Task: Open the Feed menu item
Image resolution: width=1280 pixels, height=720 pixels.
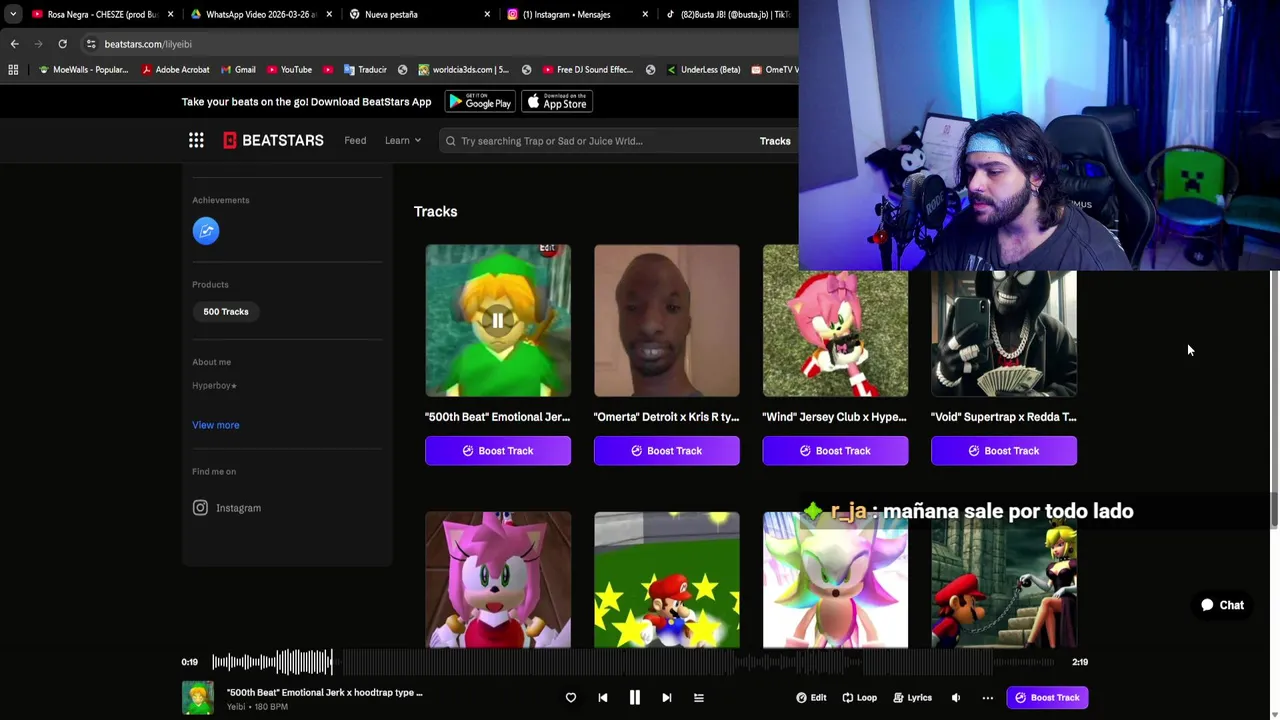Action: [x=355, y=141]
